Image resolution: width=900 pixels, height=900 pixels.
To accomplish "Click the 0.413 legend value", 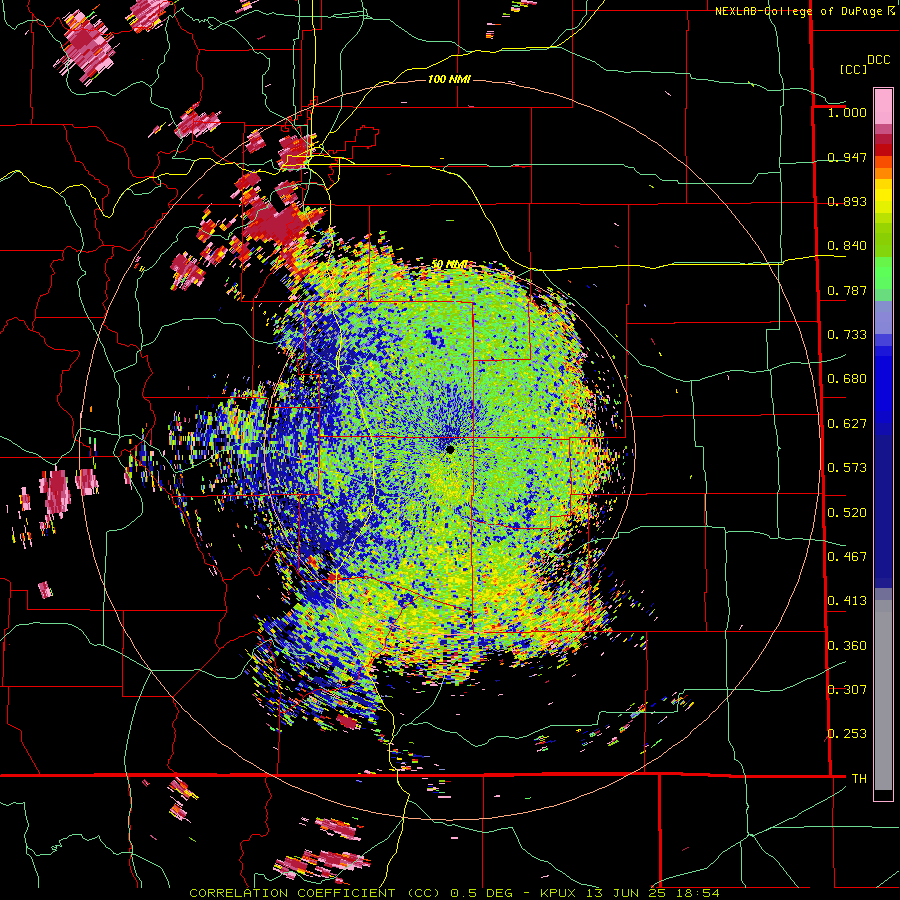I will 847,601.
